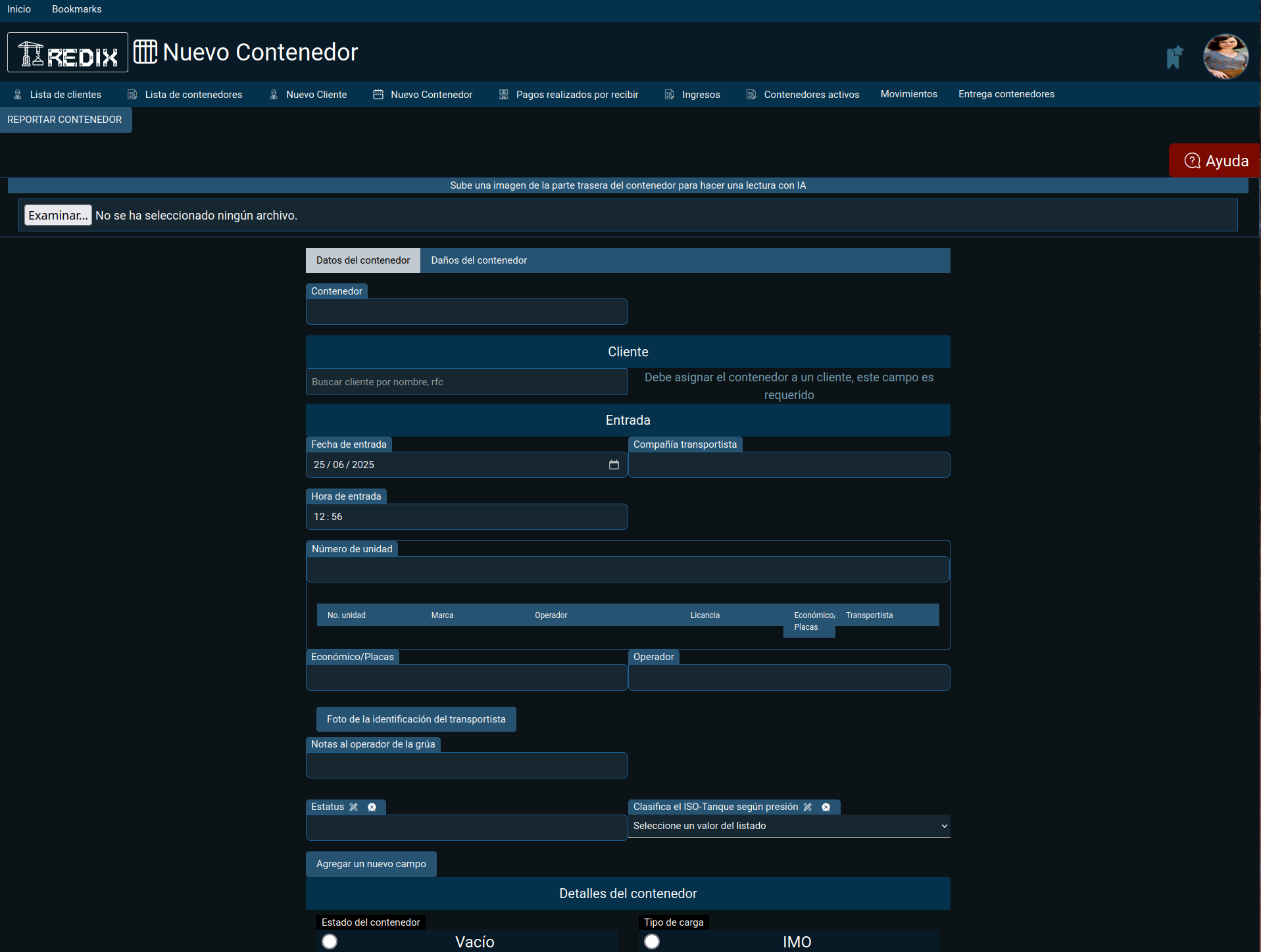Select the Vacío radio option
Screen dimensions: 1261x952
click(x=330, y=941)
